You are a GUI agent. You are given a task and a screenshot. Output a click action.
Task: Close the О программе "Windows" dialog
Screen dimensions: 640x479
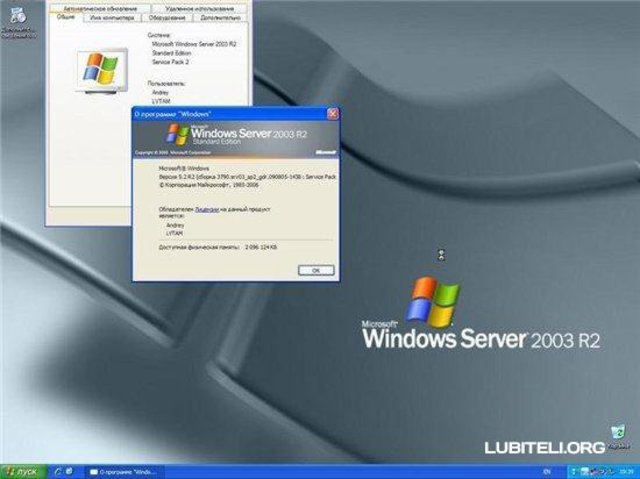point(333,114)
